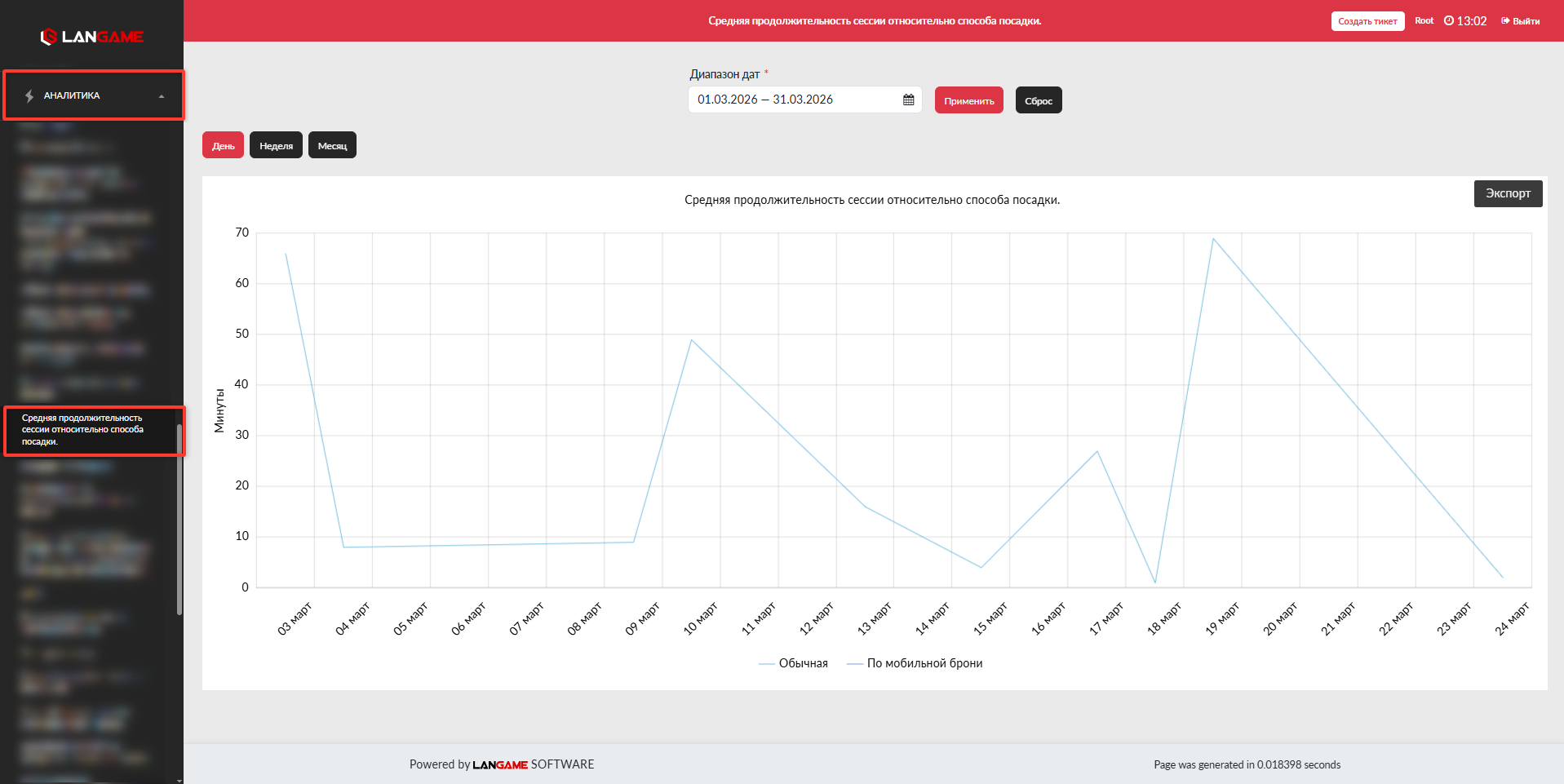Click the lightning bolt Analytics icon

coord(29,96)
